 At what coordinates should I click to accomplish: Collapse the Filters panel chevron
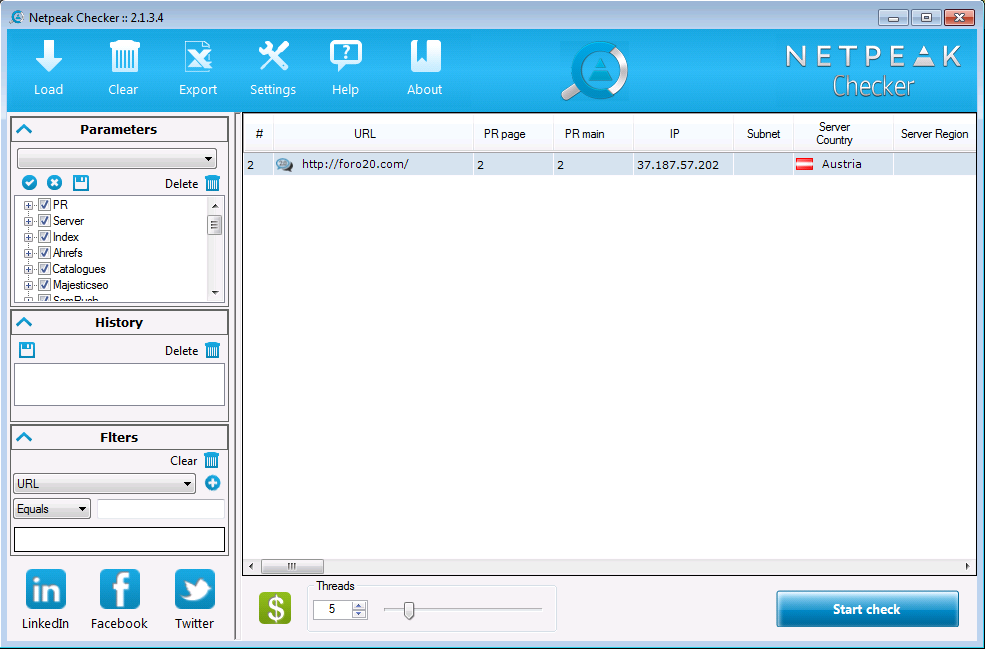click(x=24, y=437)
